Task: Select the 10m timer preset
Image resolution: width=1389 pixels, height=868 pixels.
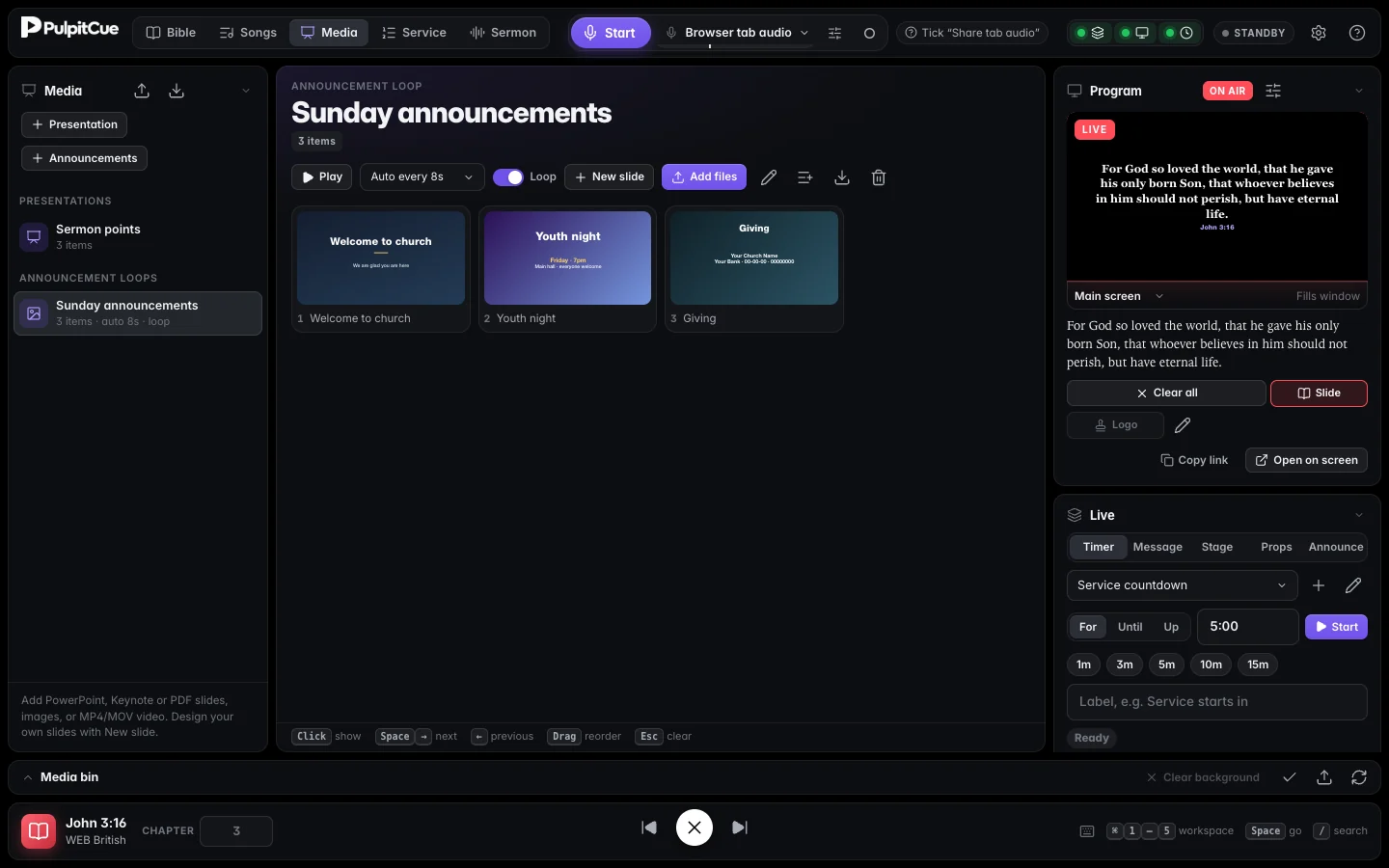Action: [1212, 665]
